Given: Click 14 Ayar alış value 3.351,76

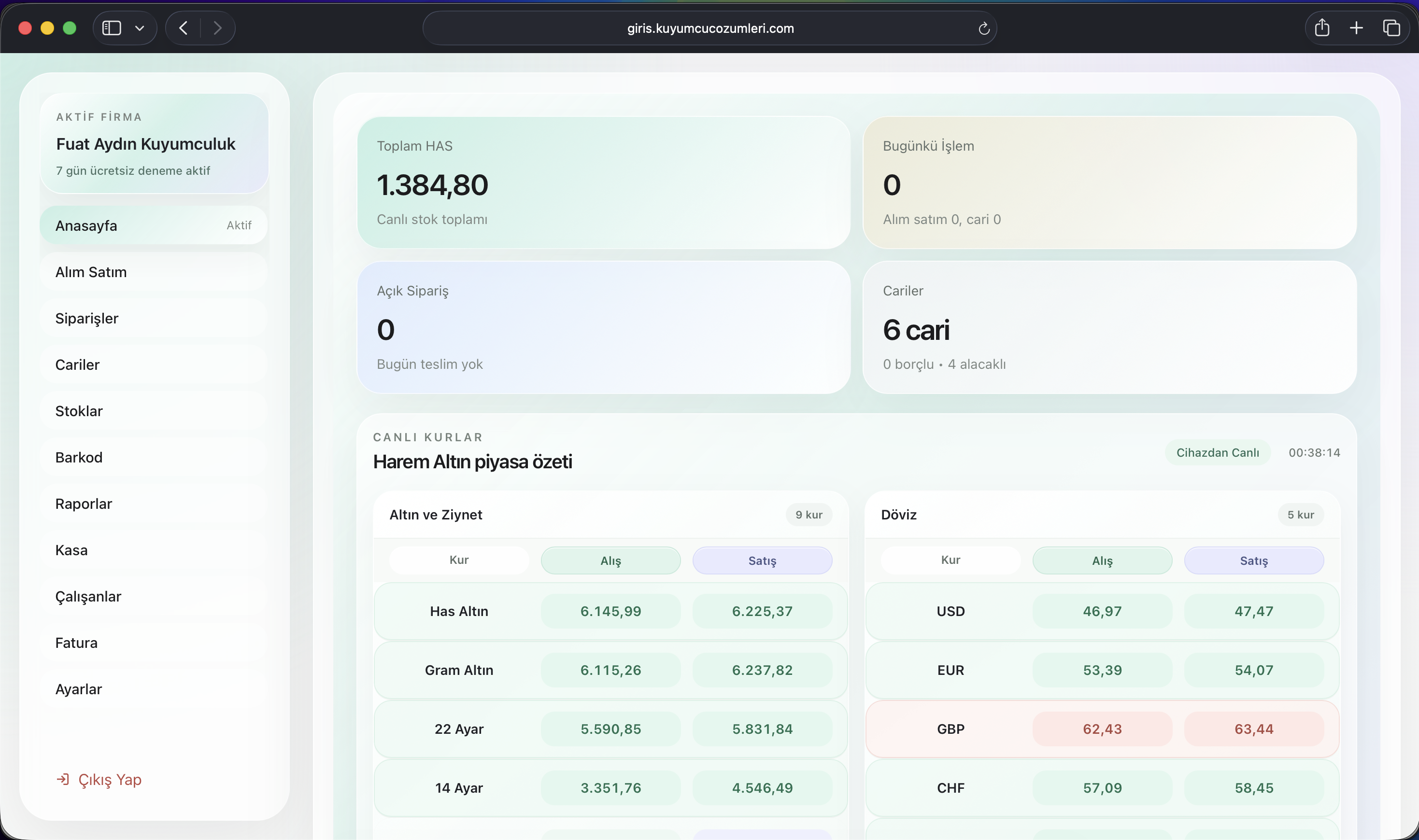Looking at the screenshot, I should click(610, 788).
